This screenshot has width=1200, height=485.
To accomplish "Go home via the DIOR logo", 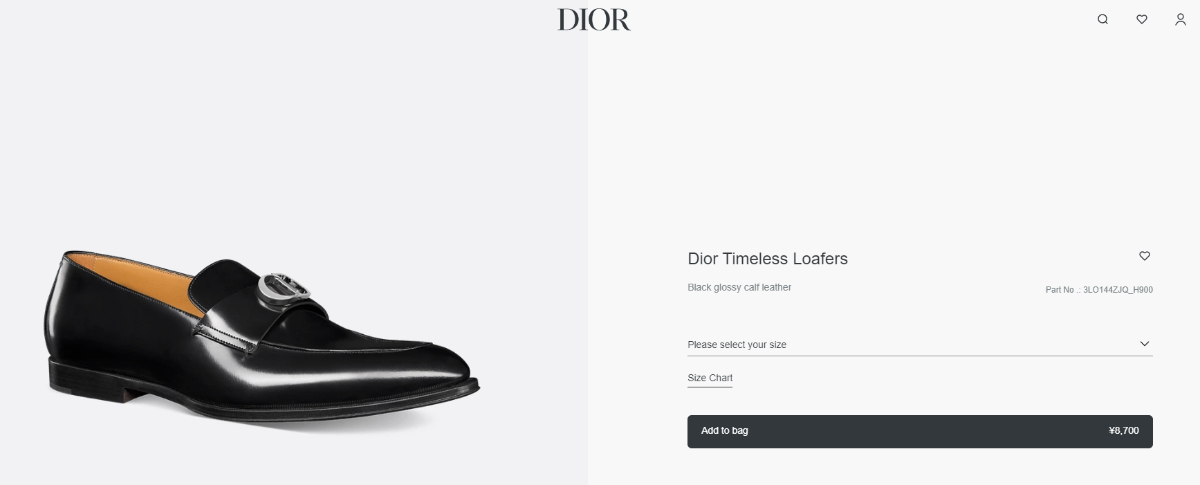I will (x=594, y=20).
